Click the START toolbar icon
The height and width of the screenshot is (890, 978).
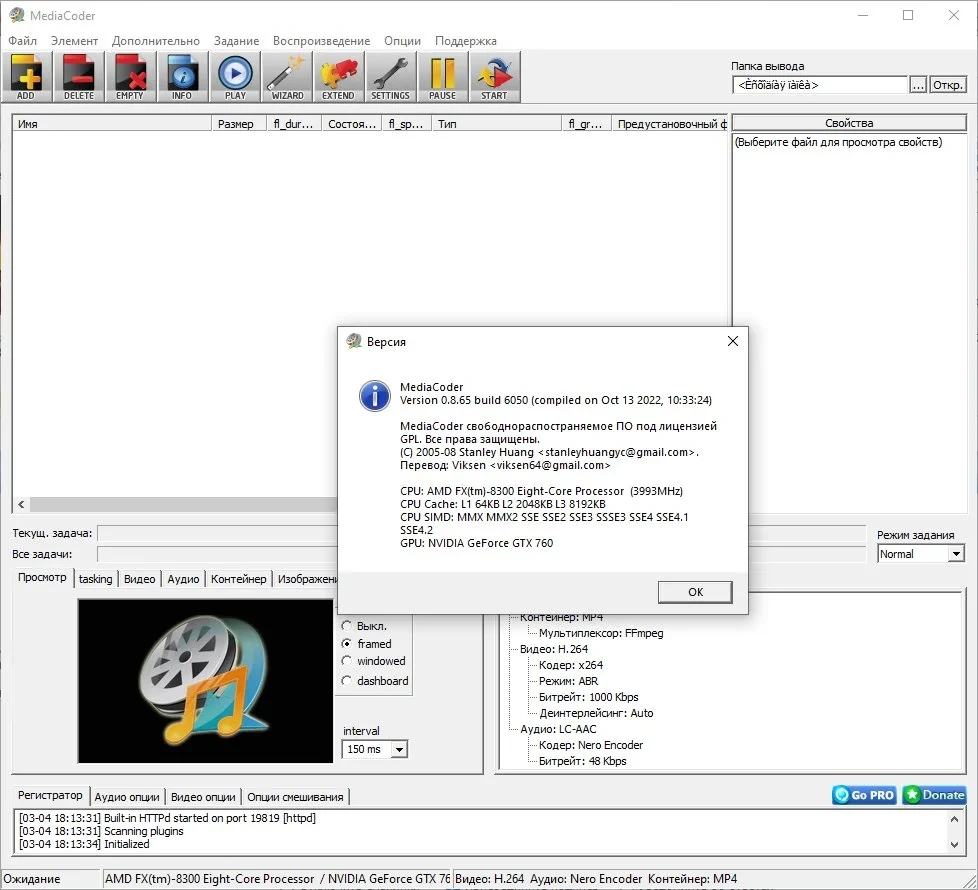click(494, 77)
